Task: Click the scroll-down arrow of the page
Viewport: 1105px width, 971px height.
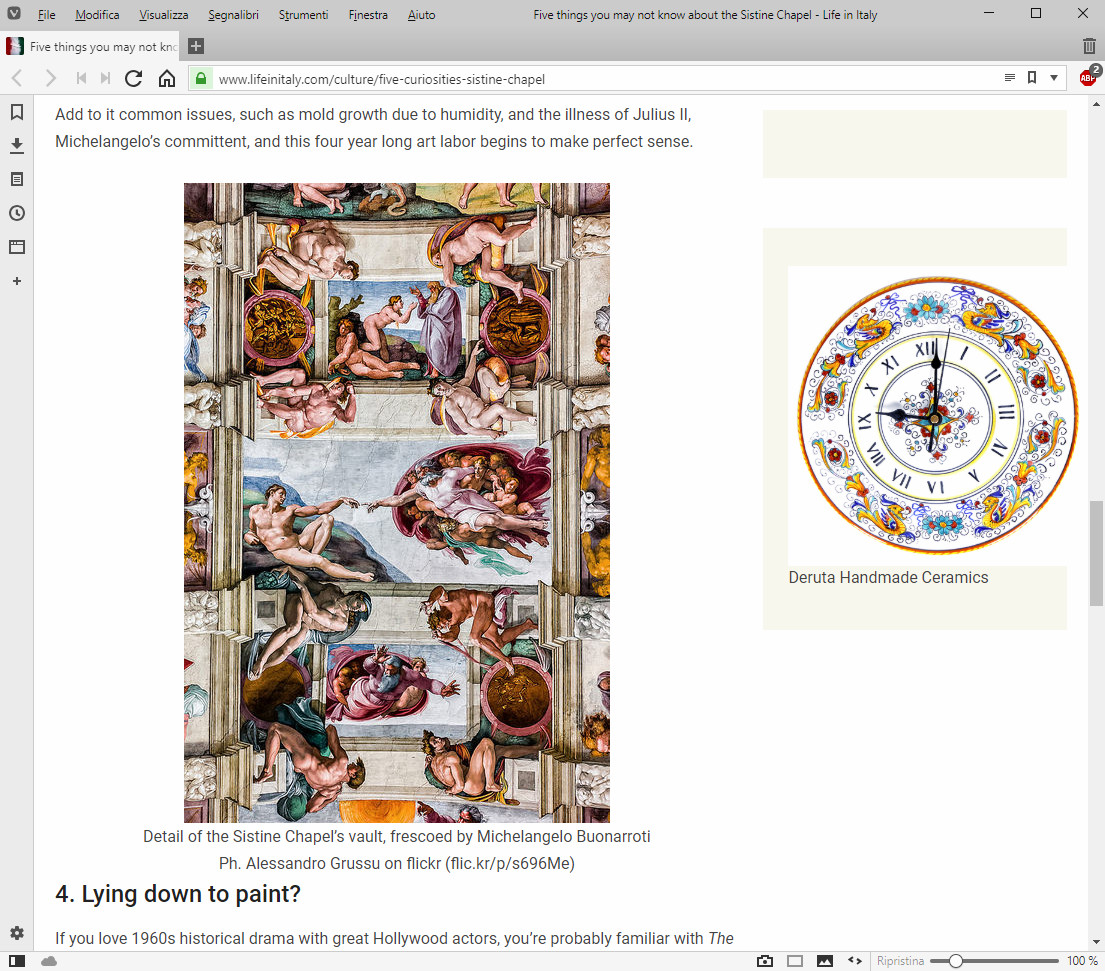Action: tap(1096, 942)
